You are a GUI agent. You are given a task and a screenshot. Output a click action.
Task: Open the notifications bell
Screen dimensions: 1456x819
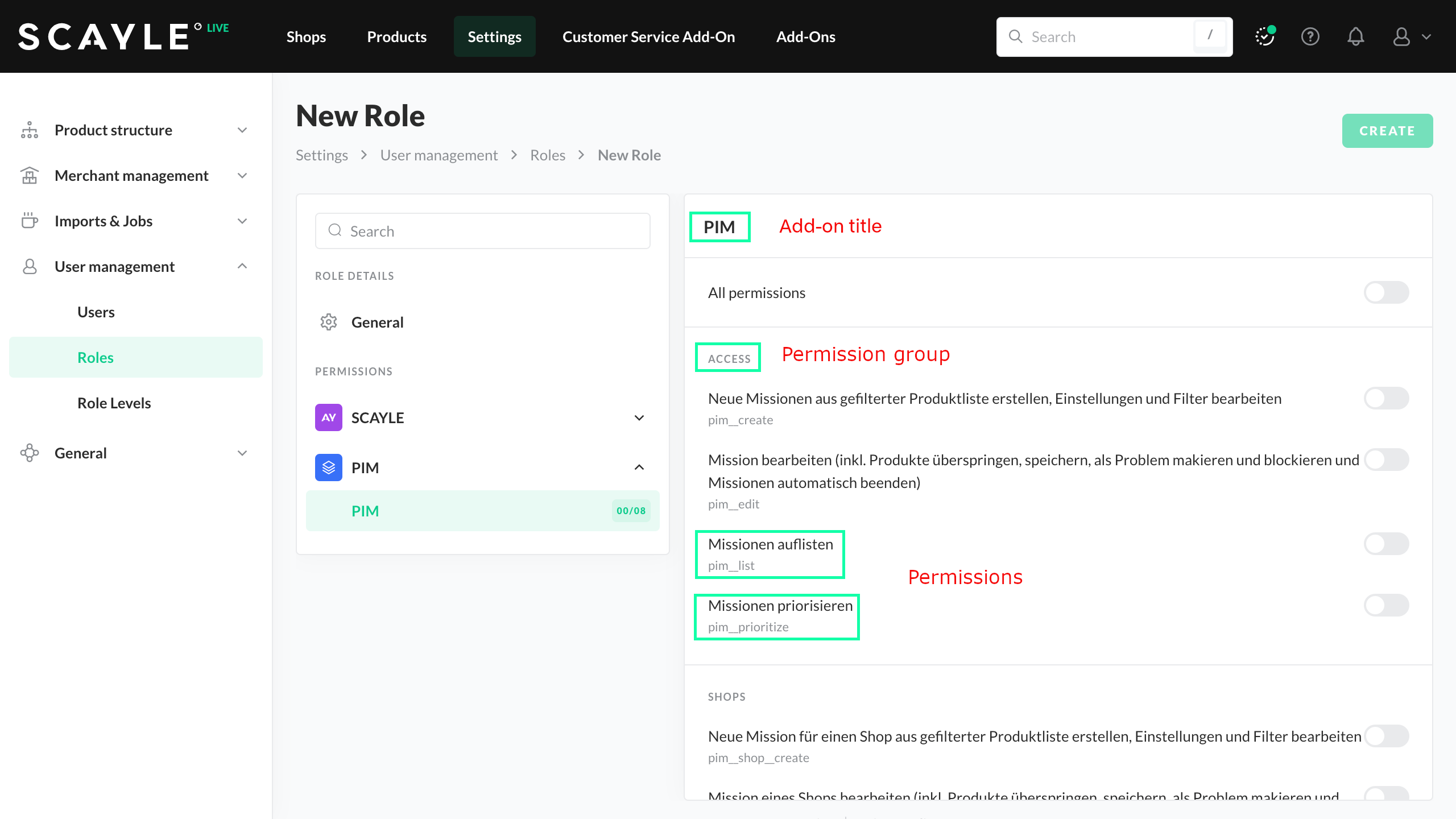tap(1355, 37)
